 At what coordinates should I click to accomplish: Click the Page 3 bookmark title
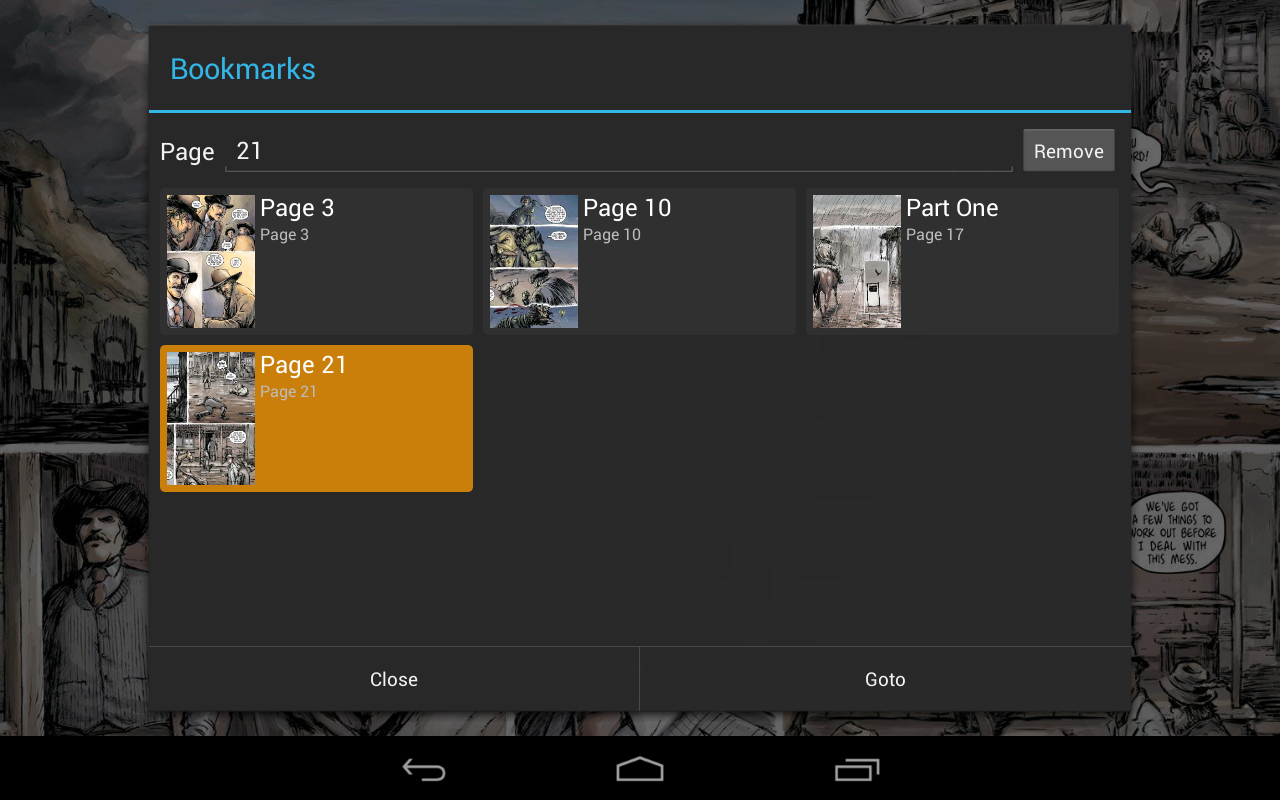297,208
